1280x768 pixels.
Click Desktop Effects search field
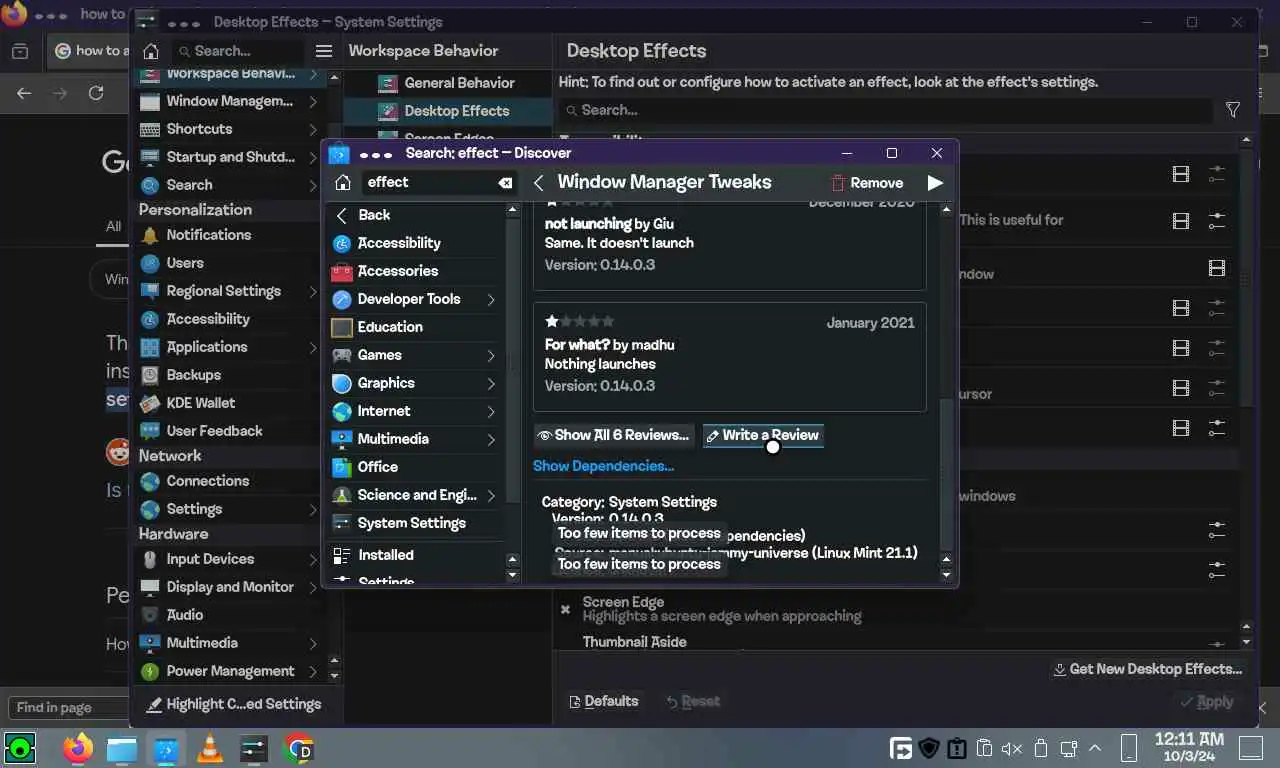pos(887,110)
